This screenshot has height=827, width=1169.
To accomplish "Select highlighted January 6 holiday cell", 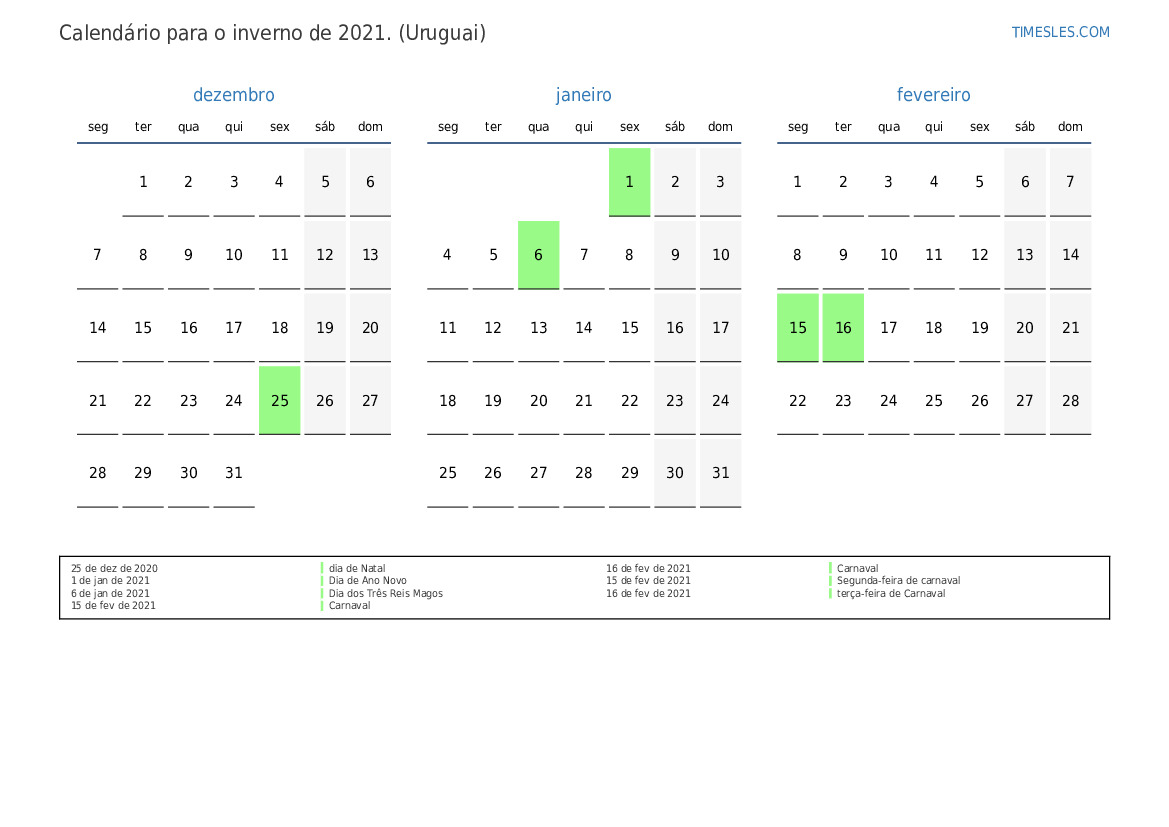I will point(538,255).
